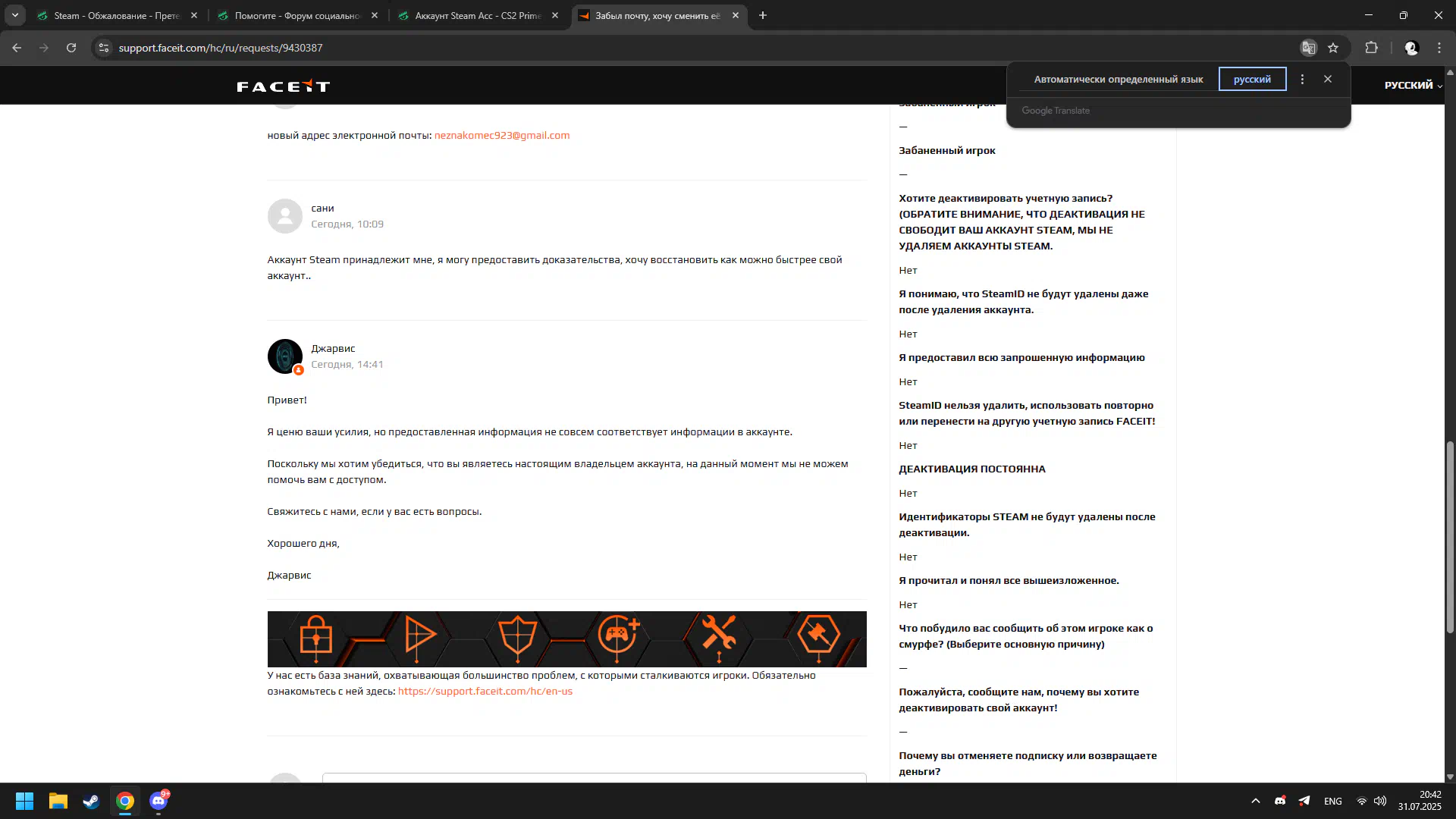This screenshot has width=1456, height=819.
Task: Close the Помогите Форум tab
Action: tap(375, 15)
